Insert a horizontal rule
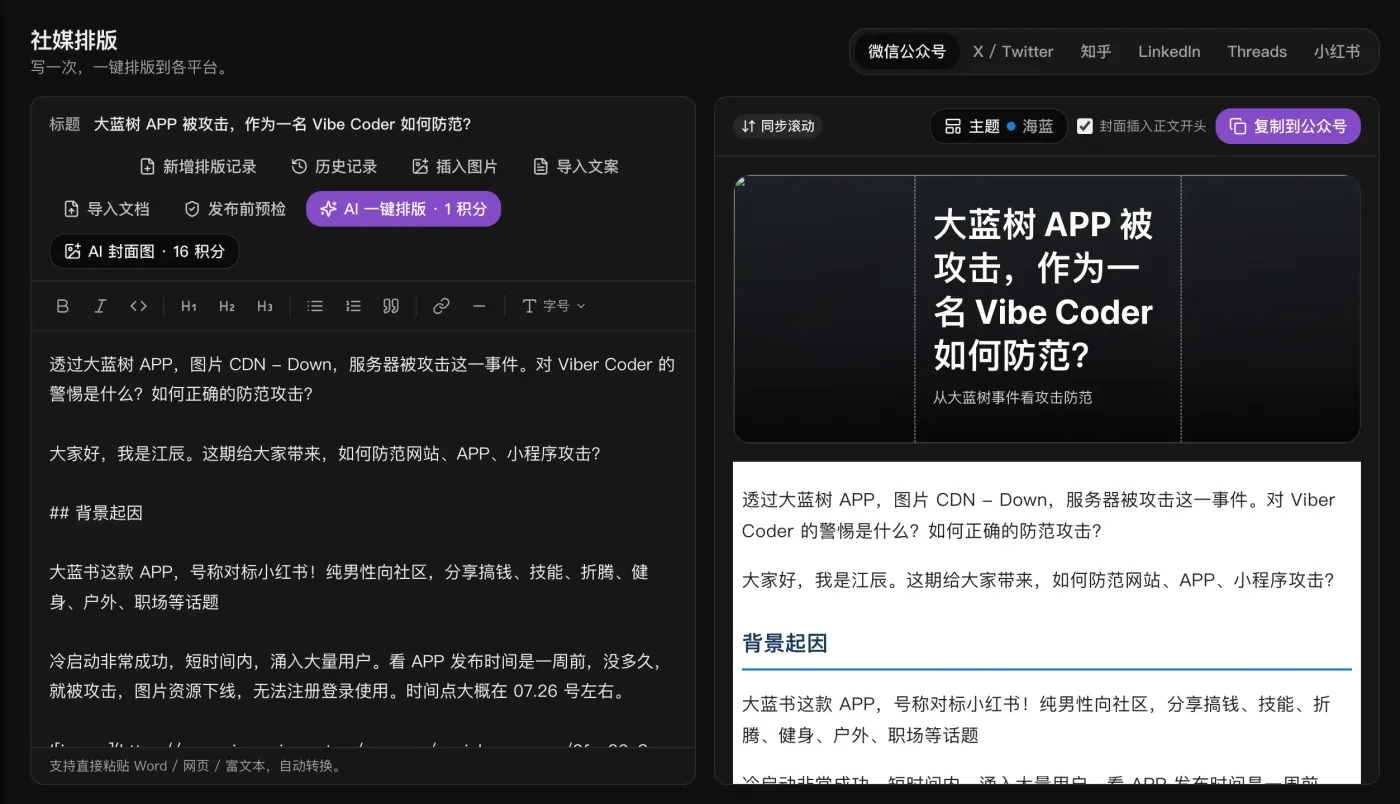The image size is (1400, 804). (x=479, y=306)
